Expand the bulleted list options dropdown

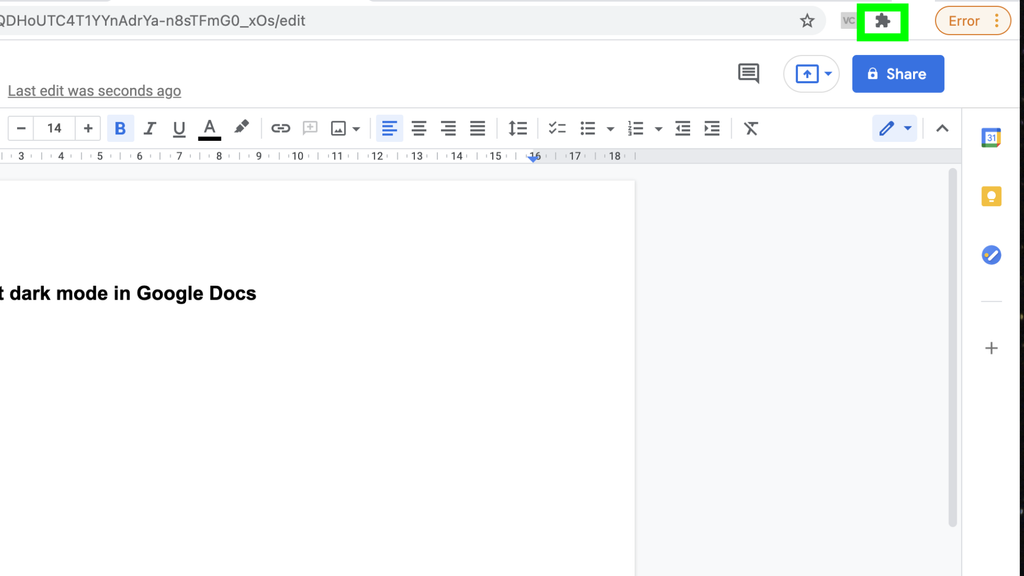coord(610,128)
